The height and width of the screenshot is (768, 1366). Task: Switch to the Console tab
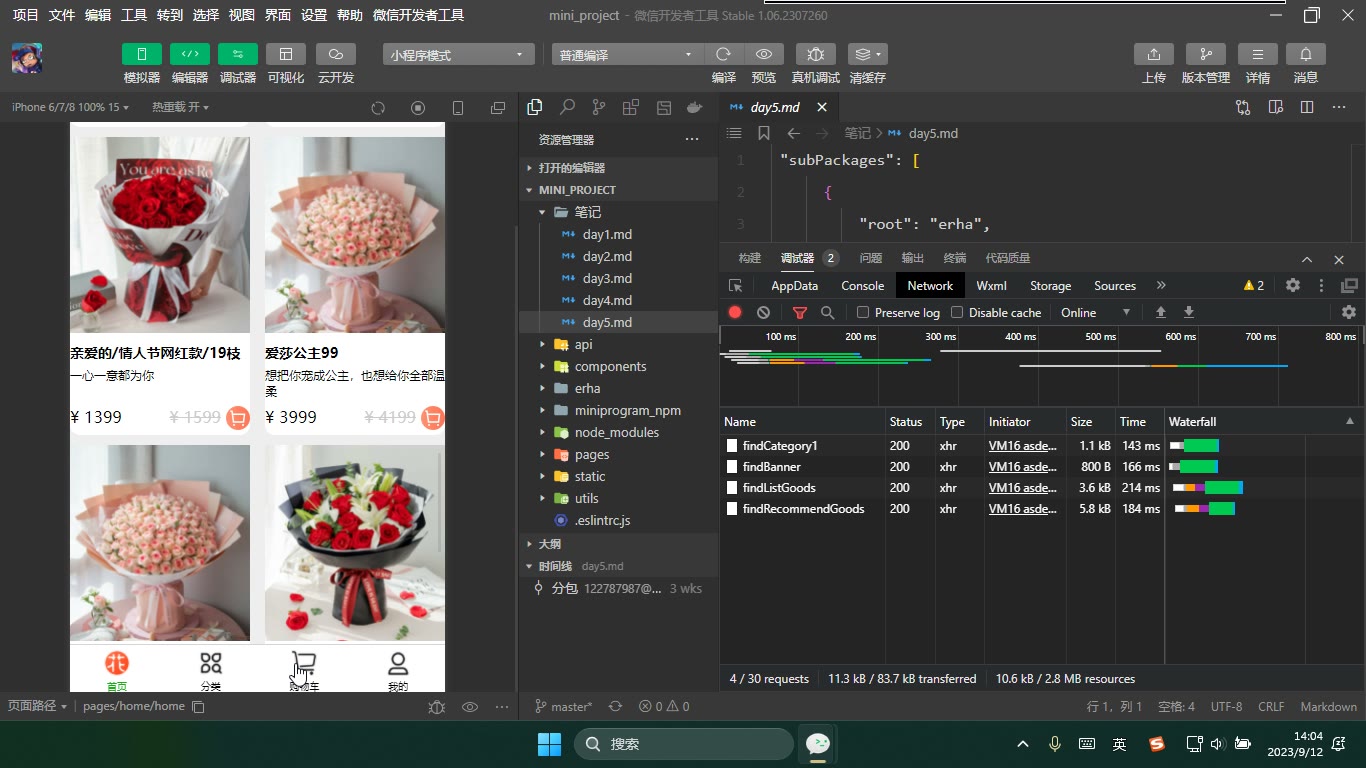pyautogui.click(x=862, y=286)
